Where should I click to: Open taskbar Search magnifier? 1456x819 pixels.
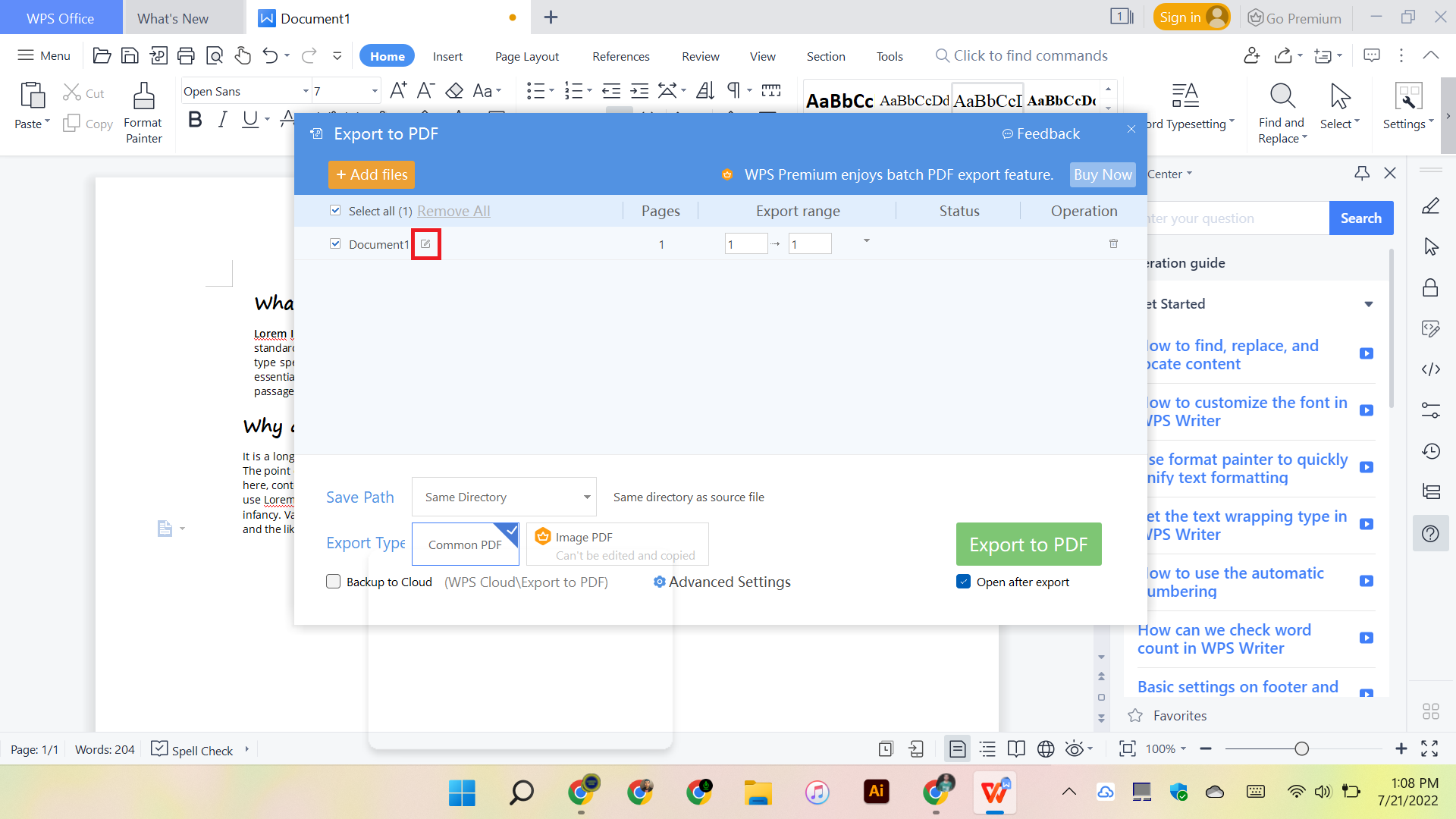[x=521, y=792]
